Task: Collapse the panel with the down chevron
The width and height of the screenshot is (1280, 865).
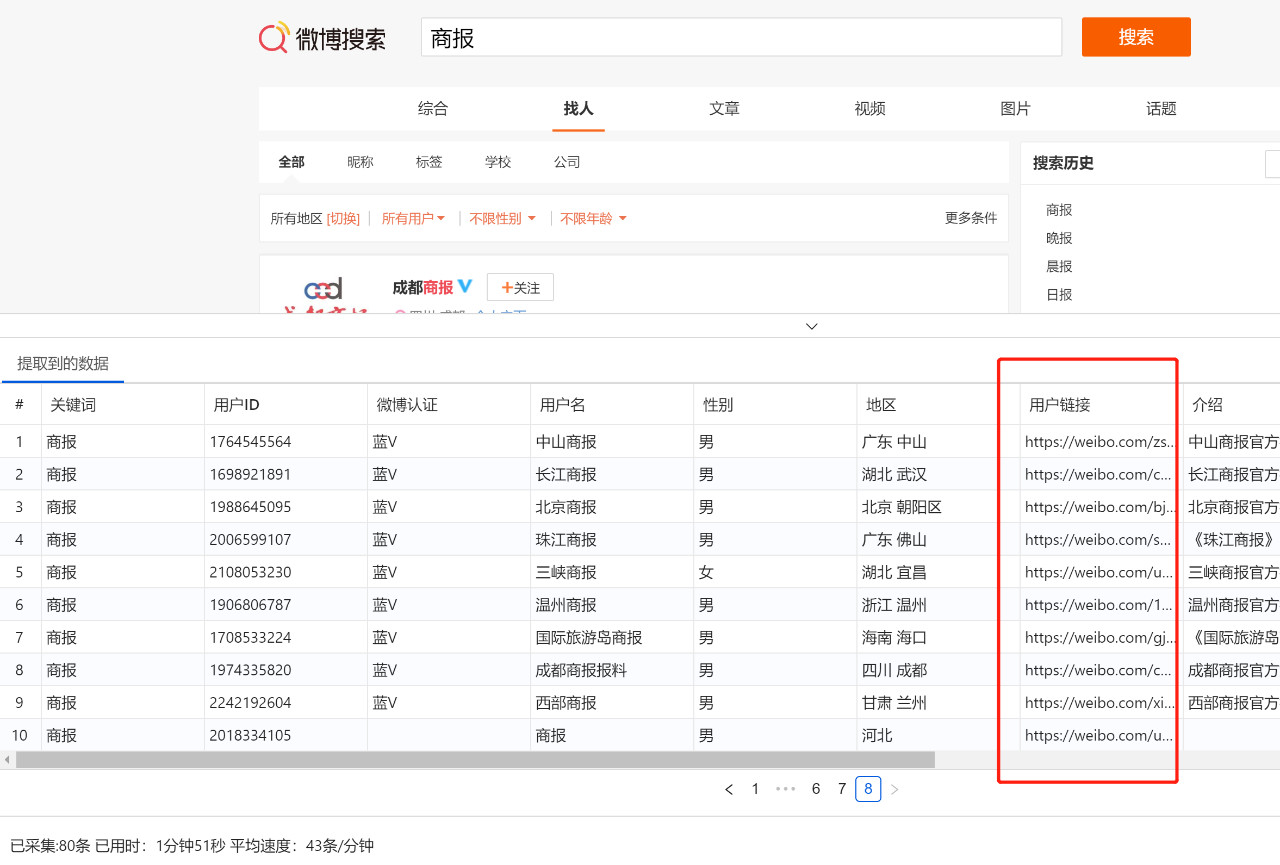Action: pos(812,326)
